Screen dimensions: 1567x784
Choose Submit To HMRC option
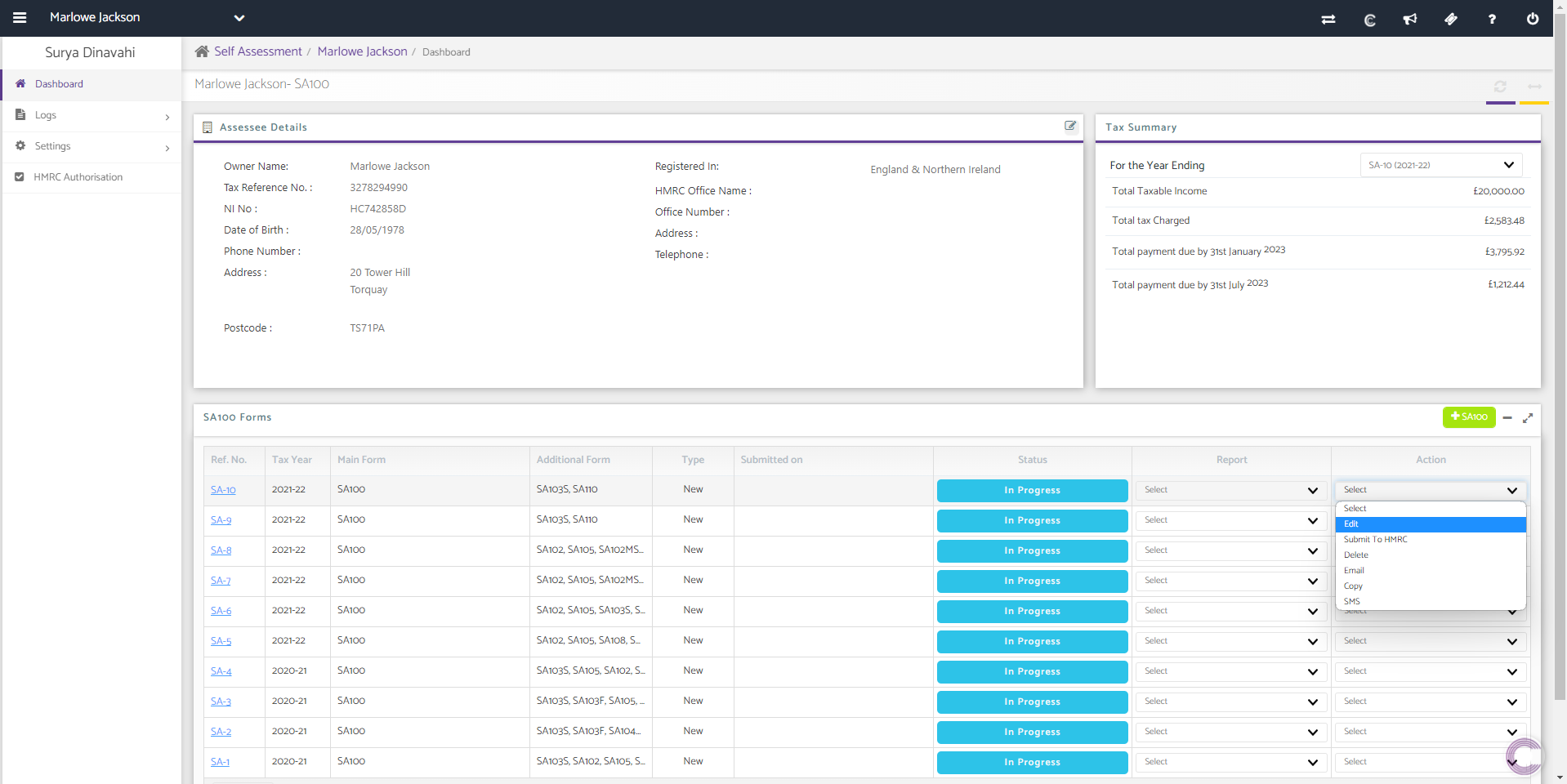(1431, 540)
